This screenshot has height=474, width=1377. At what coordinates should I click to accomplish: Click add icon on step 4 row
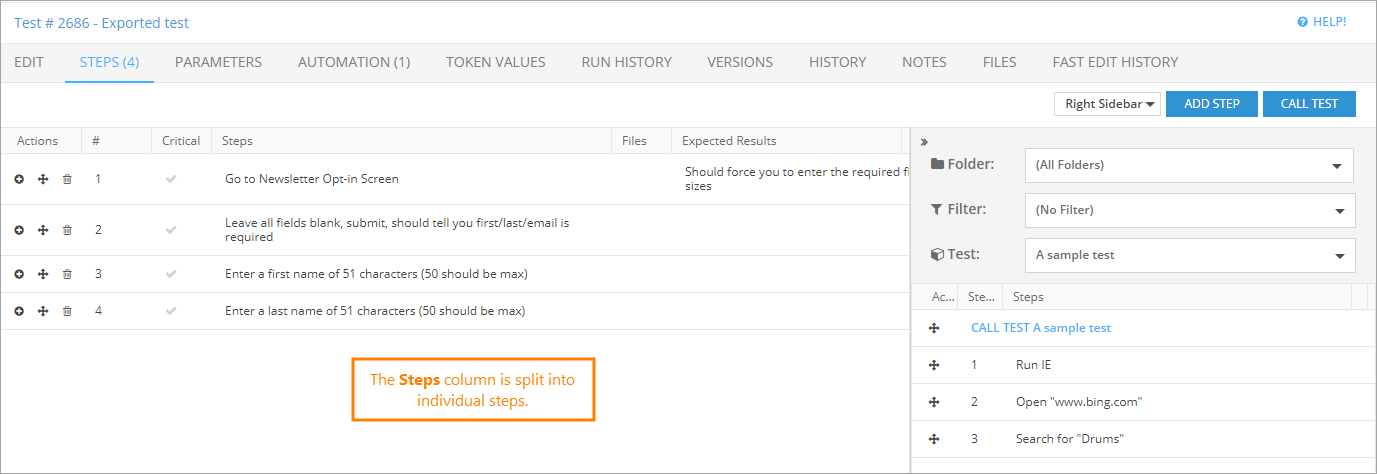coord(19,311)
